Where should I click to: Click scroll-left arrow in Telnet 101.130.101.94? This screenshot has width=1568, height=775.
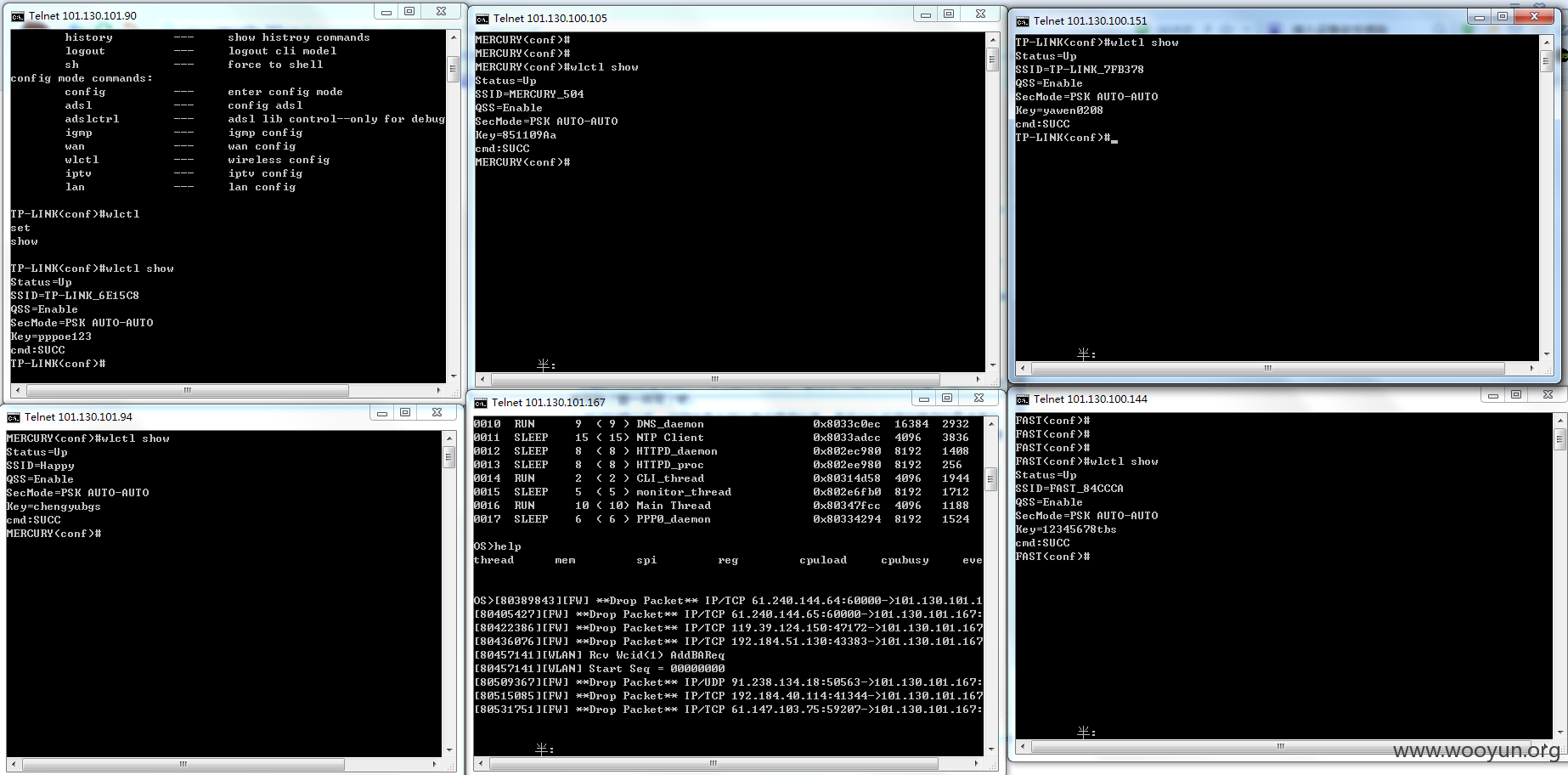(x=14, y=764)
